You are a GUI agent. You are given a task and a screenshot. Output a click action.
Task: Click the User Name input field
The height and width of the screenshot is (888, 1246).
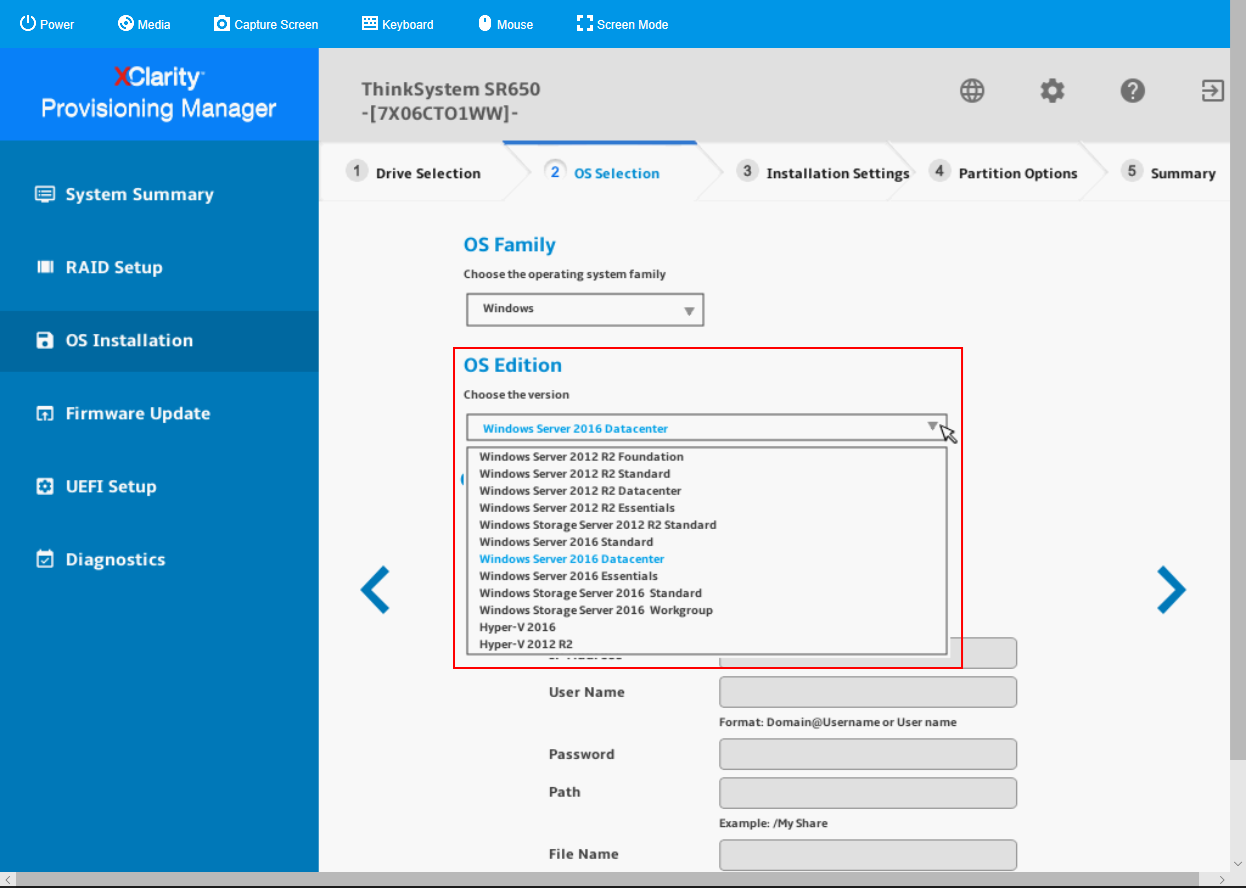(x=868, y=692)
